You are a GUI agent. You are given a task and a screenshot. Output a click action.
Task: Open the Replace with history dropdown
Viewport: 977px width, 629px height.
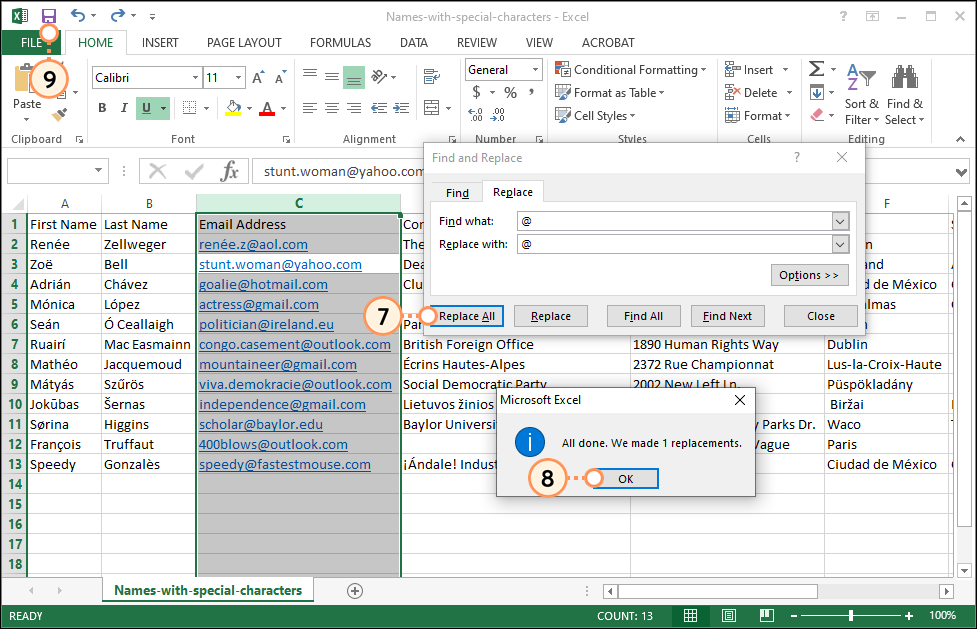tap(840, 244)
